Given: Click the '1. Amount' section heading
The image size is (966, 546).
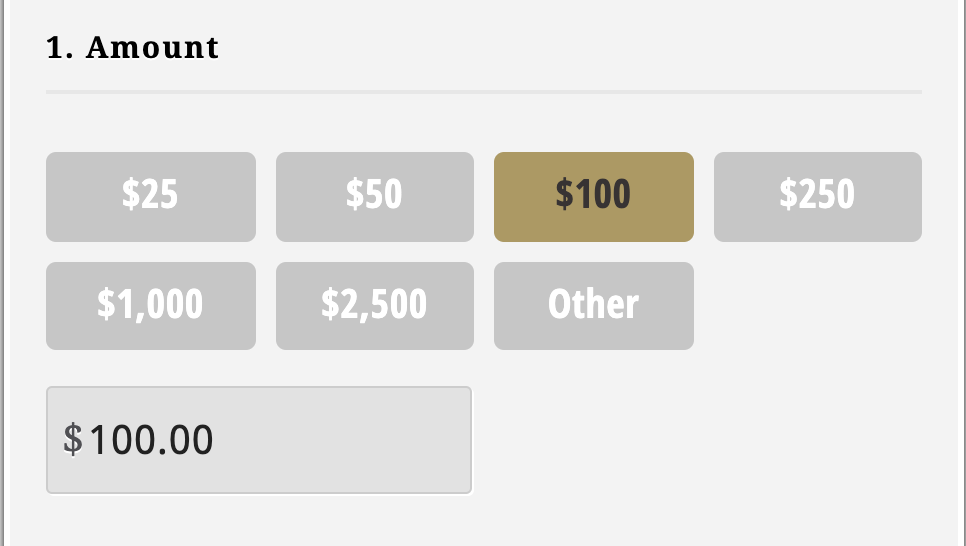Looking at the screenshot, I should coord(132,48).
